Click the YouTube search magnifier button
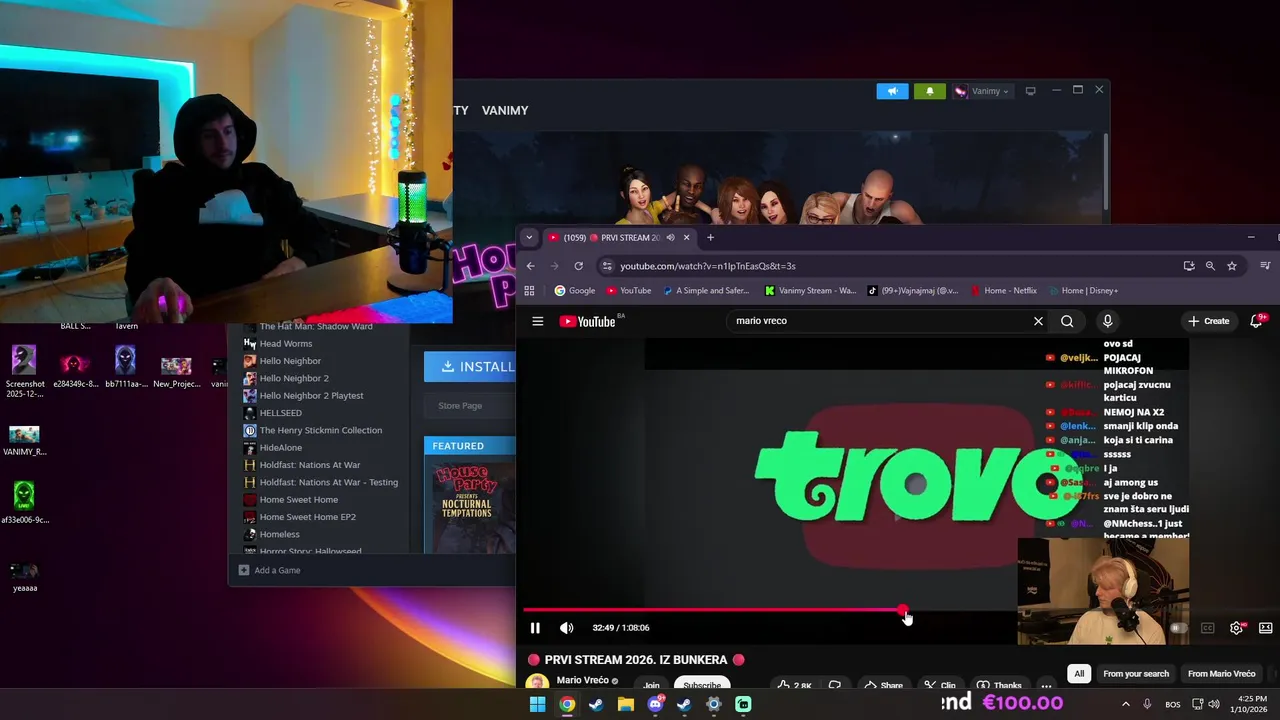 click(1067, 321)
